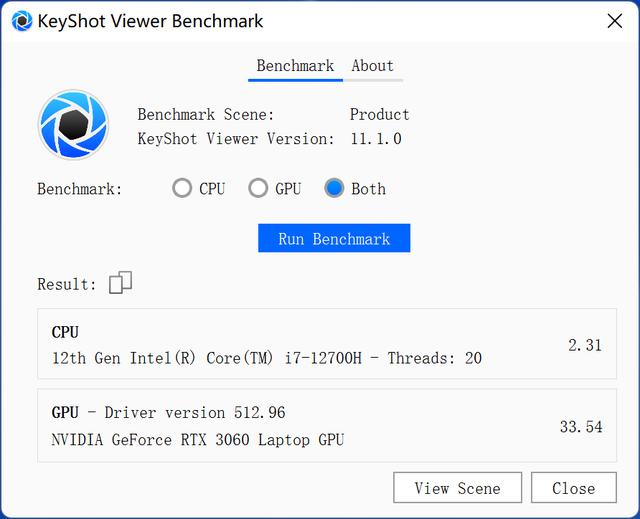This screenshot has width=640, height=519.
Task: Click the GPU score 33.54
Action: point(581,427)
